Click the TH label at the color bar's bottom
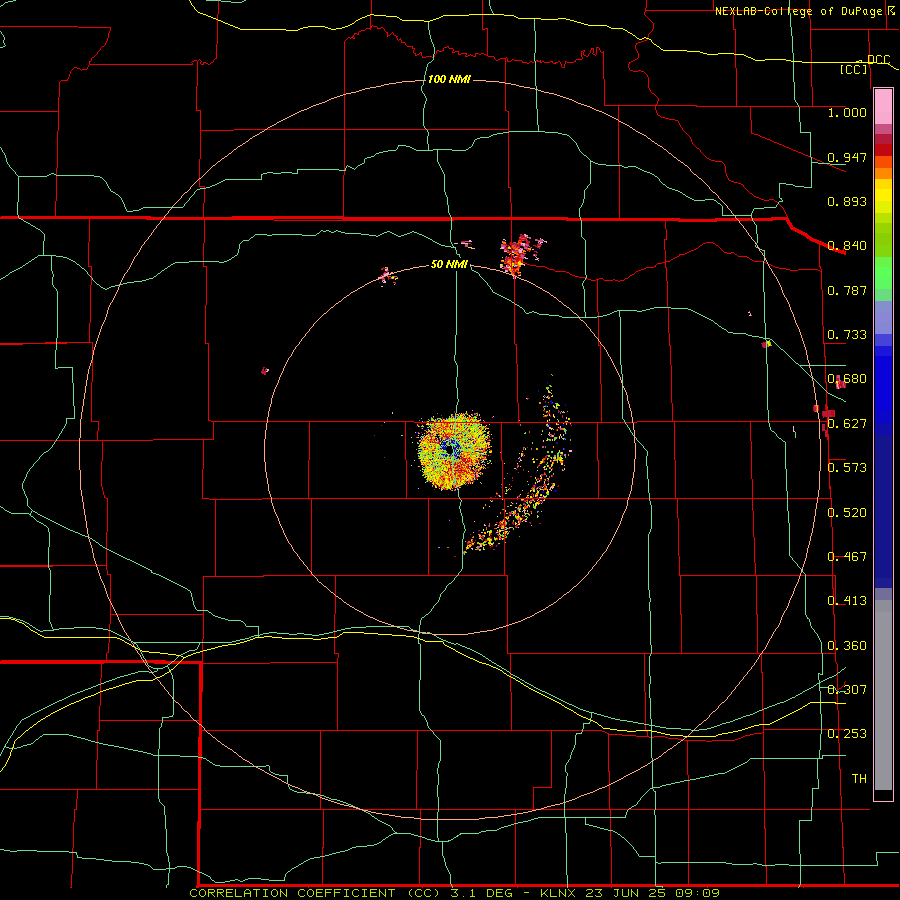The height and width of the screenshot is (900, 900). (859, 779)
